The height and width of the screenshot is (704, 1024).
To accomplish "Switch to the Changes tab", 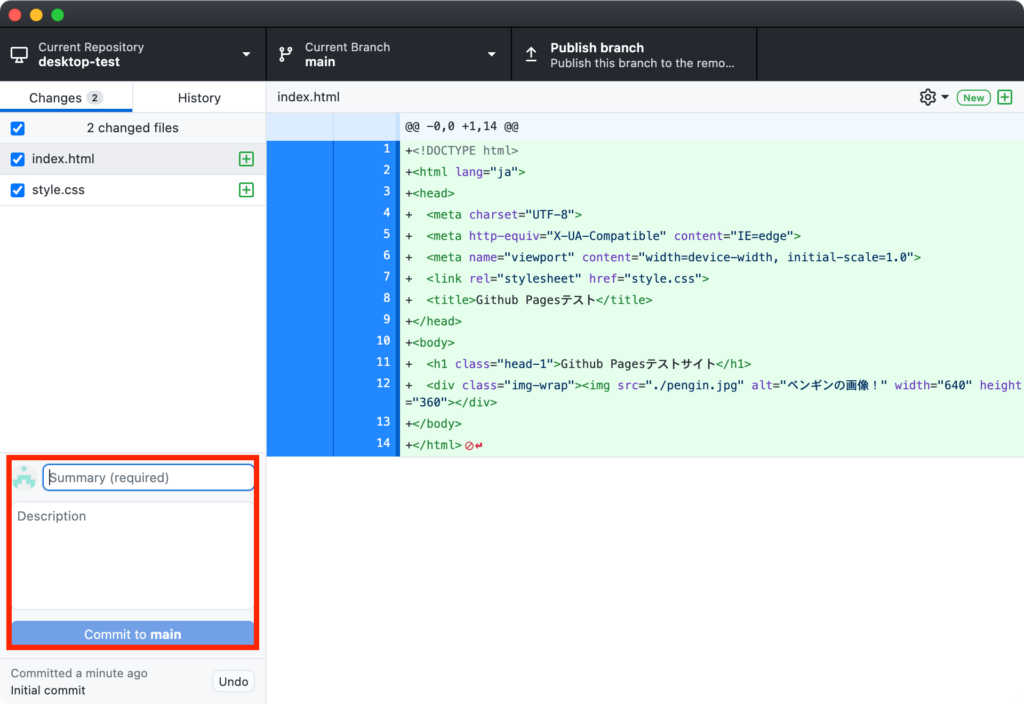I will point(66,97).
